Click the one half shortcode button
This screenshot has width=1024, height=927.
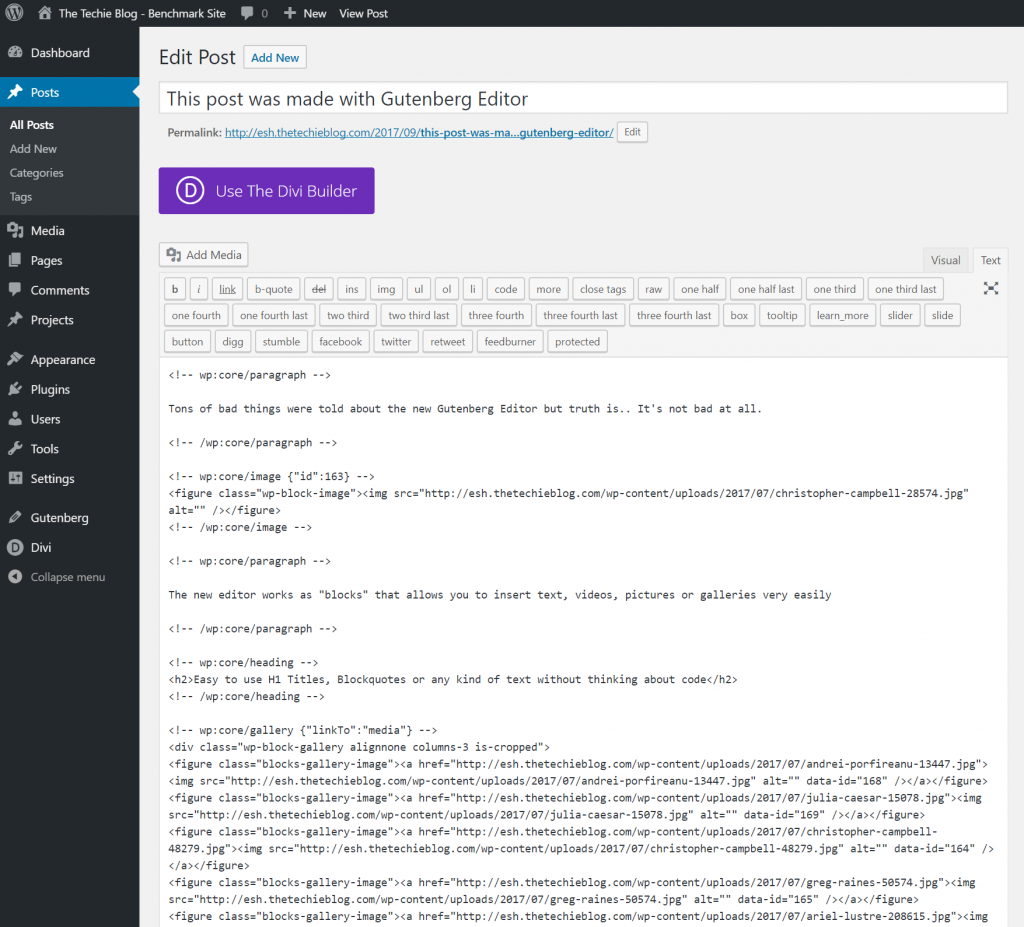click(699, 289)
